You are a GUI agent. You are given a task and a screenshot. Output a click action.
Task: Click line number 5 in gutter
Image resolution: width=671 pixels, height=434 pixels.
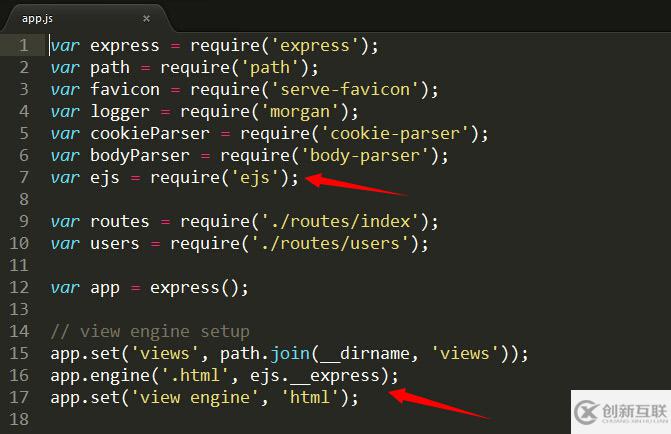tap(24, 133)
